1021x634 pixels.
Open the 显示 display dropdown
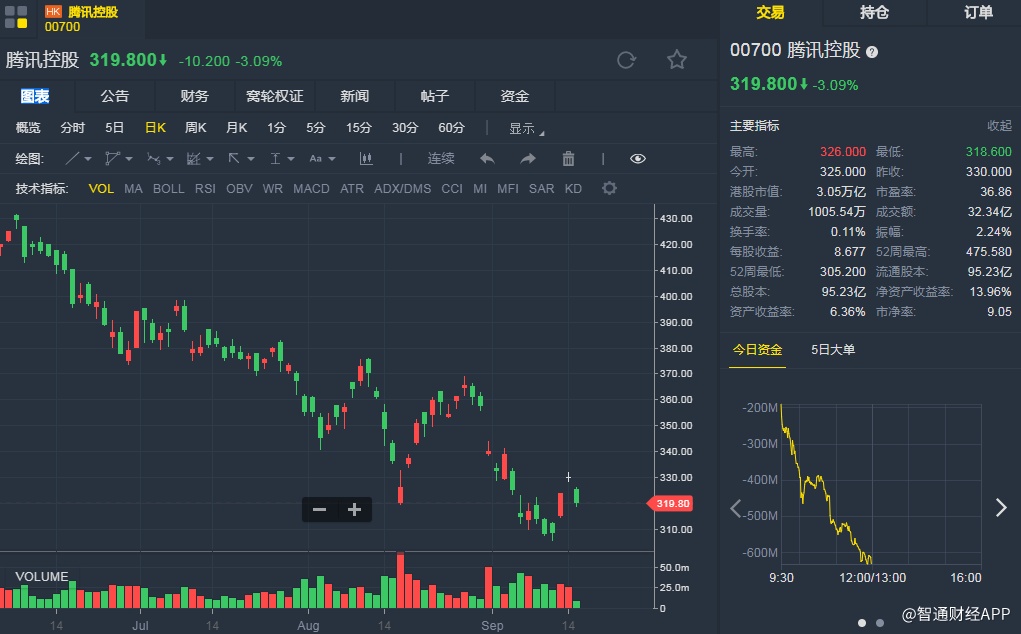(526, 128)
